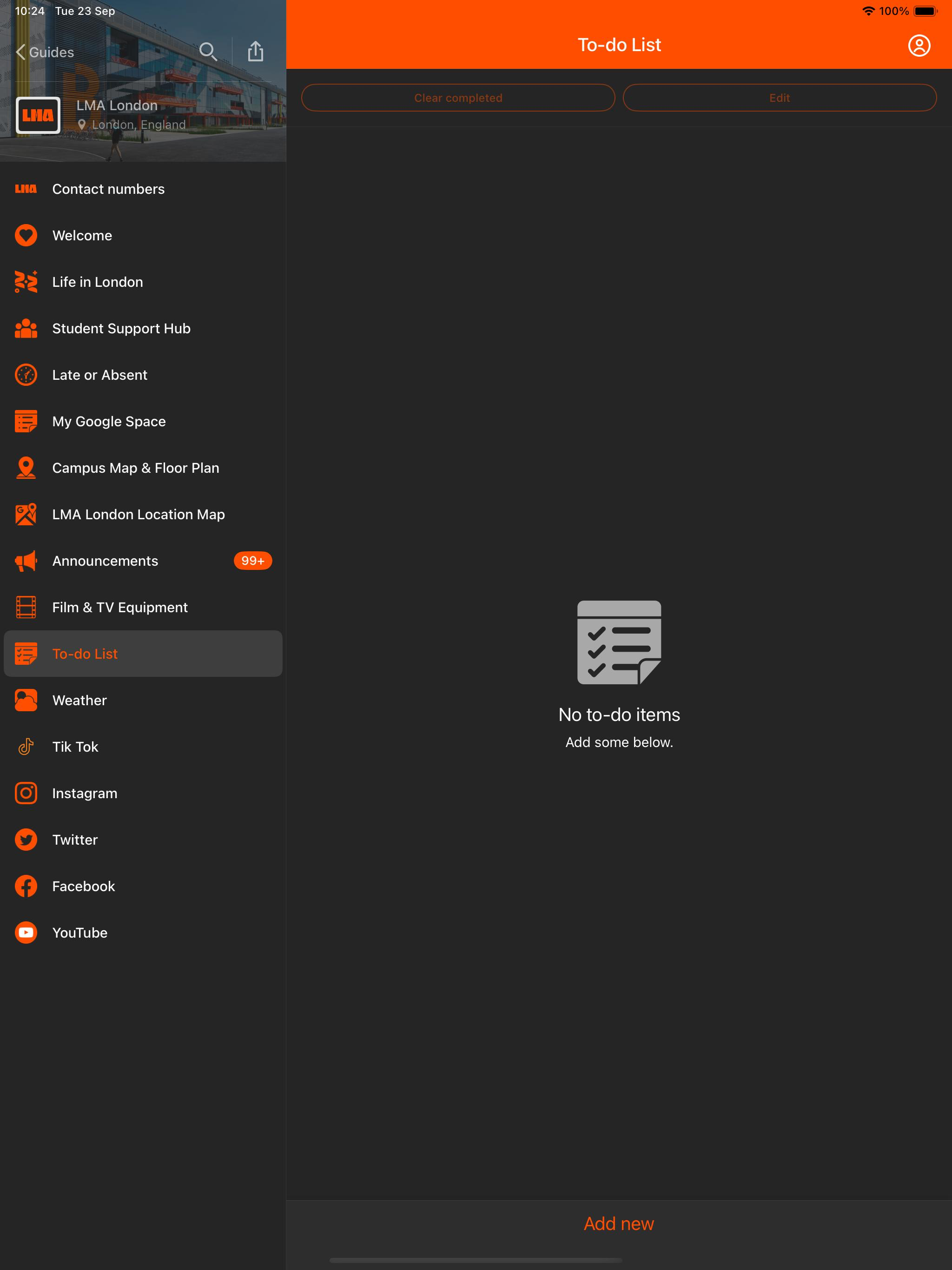The image size is (952, 1270).
Task: Open LMA London Location Map
Action: [143, 515]
